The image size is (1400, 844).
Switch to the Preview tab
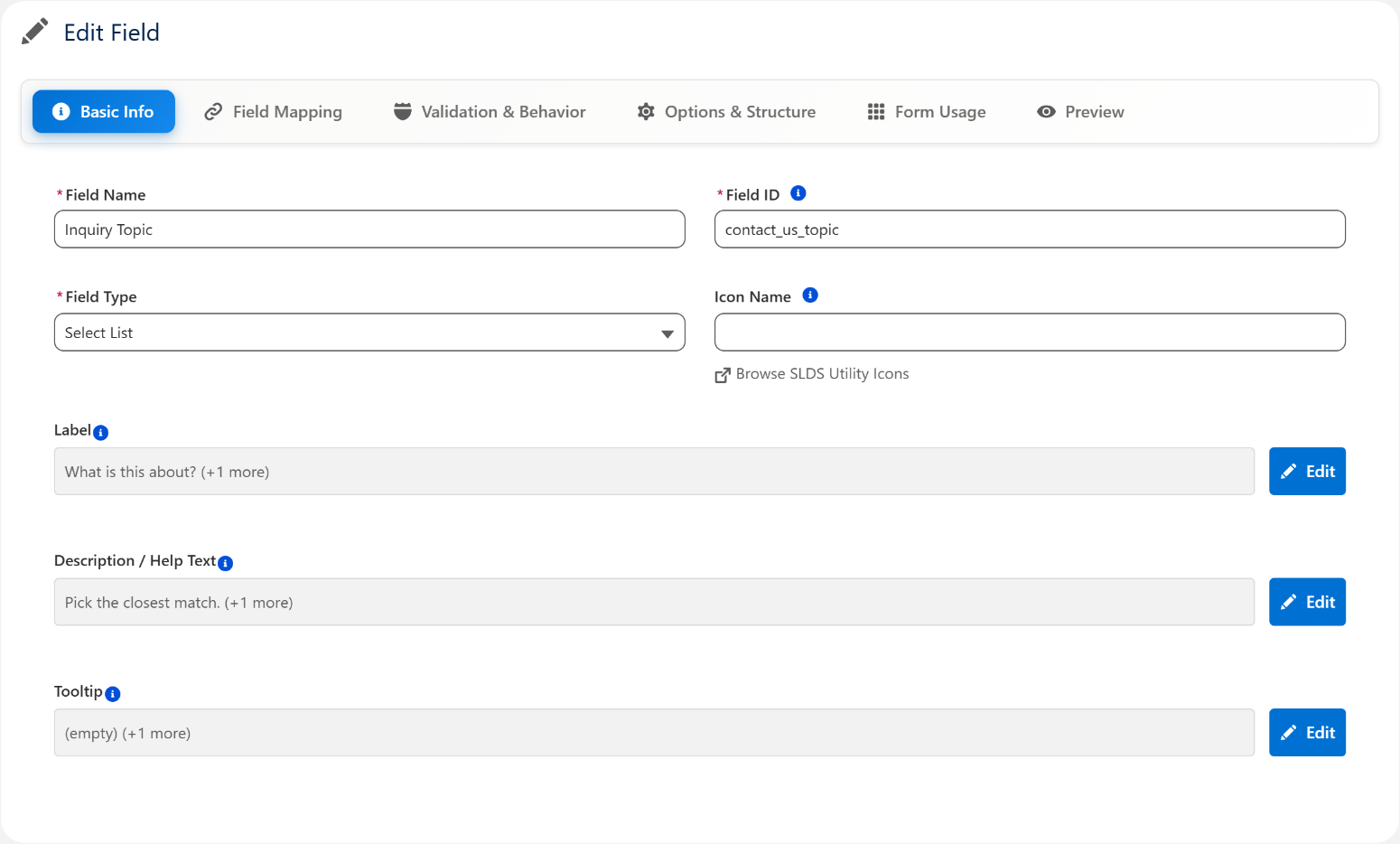1081,111
